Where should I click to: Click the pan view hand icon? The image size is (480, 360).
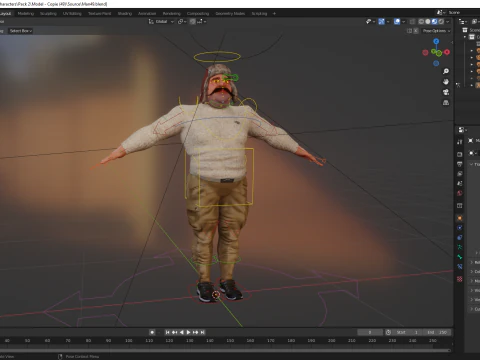[x=446, y=82]
